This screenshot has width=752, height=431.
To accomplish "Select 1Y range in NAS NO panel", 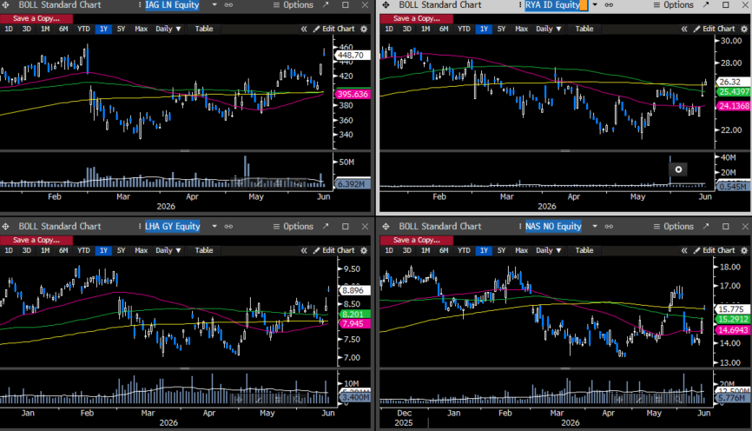I will pyautogui.click(x=484, y=250).
